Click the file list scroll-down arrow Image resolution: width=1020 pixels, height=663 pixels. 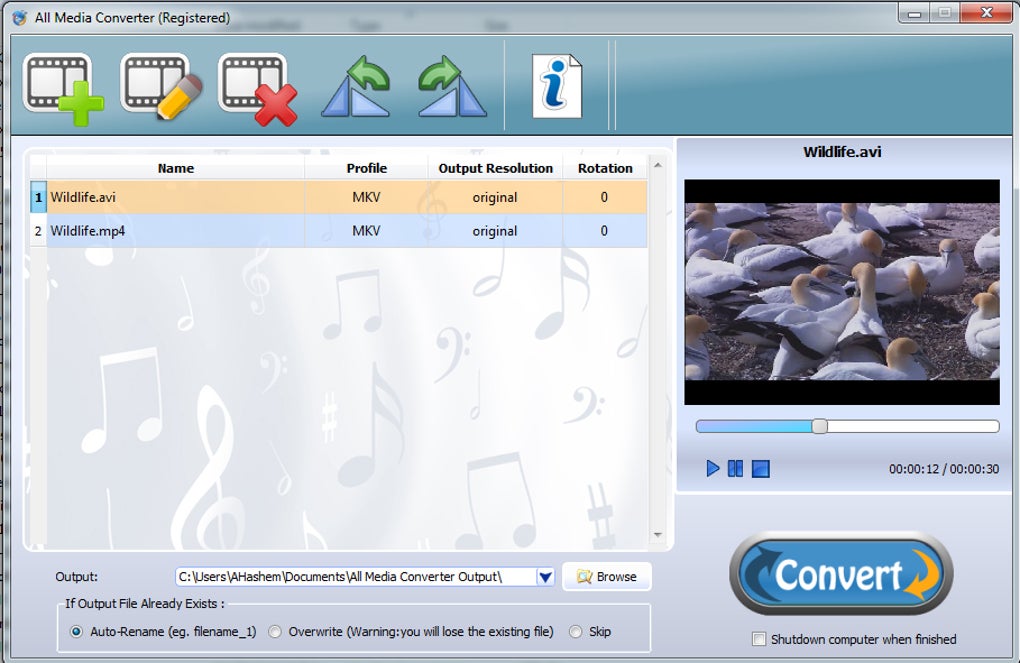coord(658,535)
